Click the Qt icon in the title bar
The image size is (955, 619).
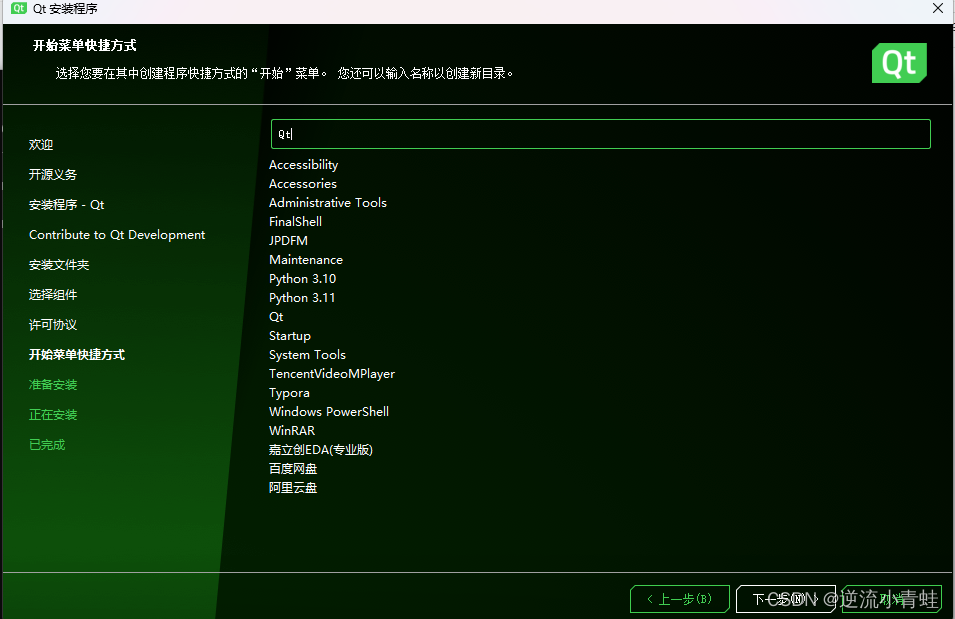19,8
